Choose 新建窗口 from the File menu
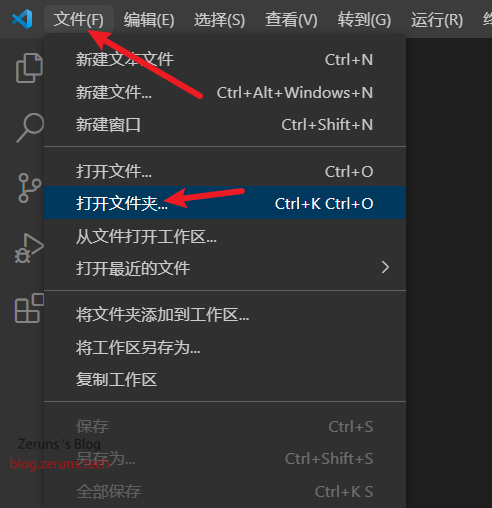 pos(225,125)
